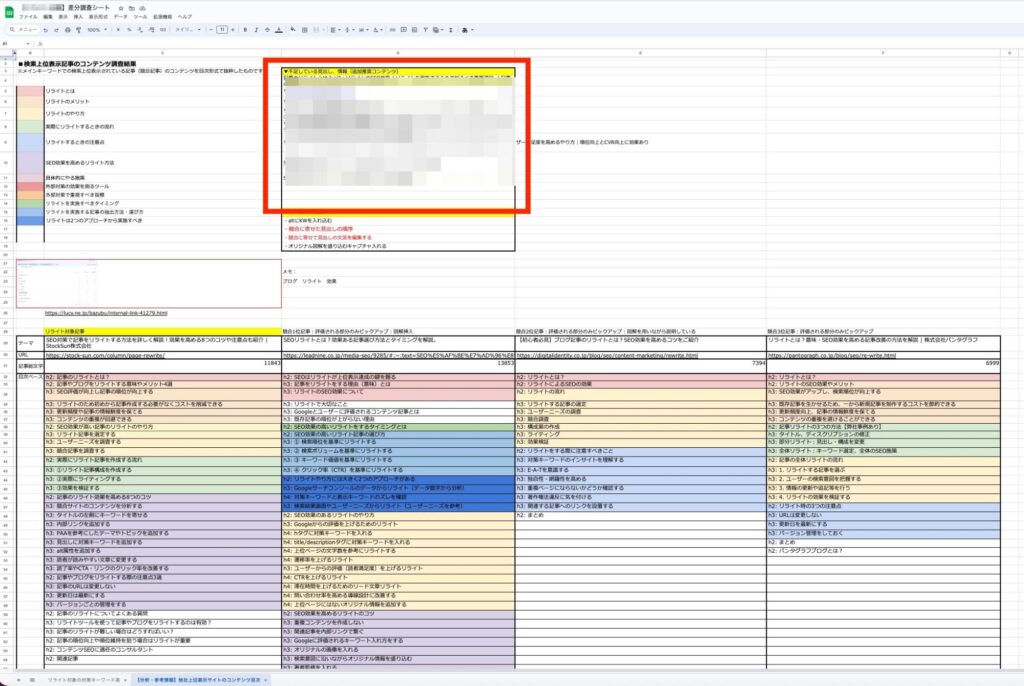Click the insert link icon
This screenshot has width=1024, height=686.
point(393,30)
